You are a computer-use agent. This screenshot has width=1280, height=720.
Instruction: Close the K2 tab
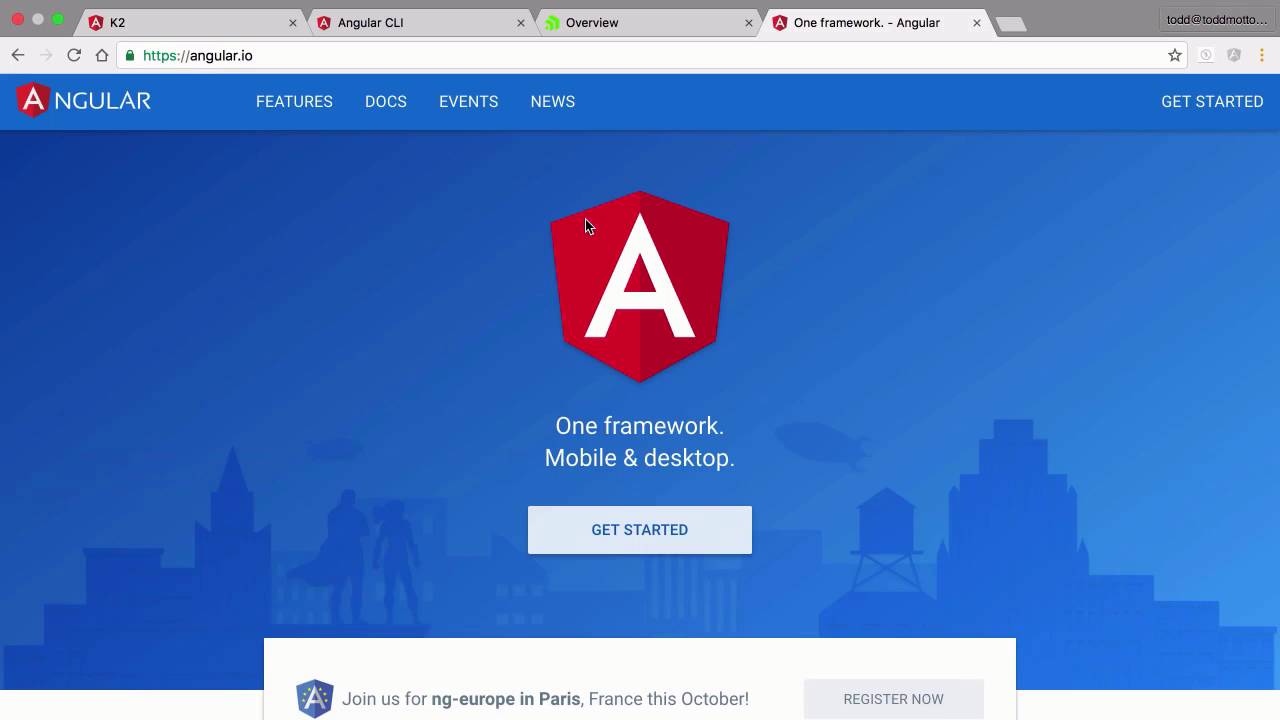(293, 22)
